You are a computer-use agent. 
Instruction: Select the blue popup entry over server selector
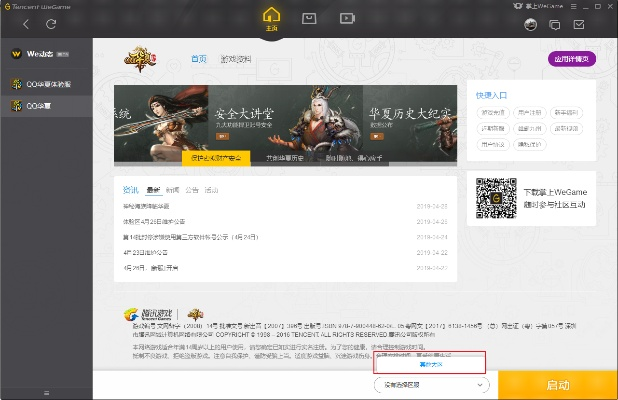click(x=430, y=365)
